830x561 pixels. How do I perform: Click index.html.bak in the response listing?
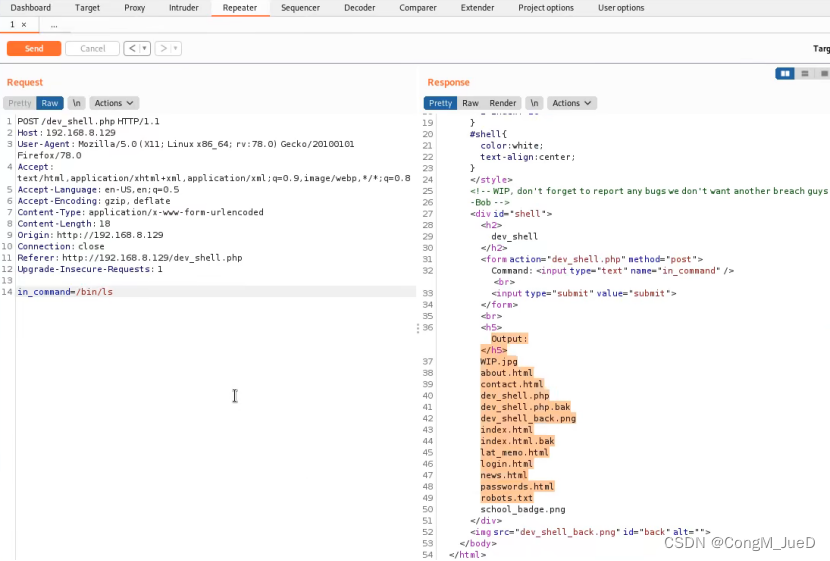517,441
